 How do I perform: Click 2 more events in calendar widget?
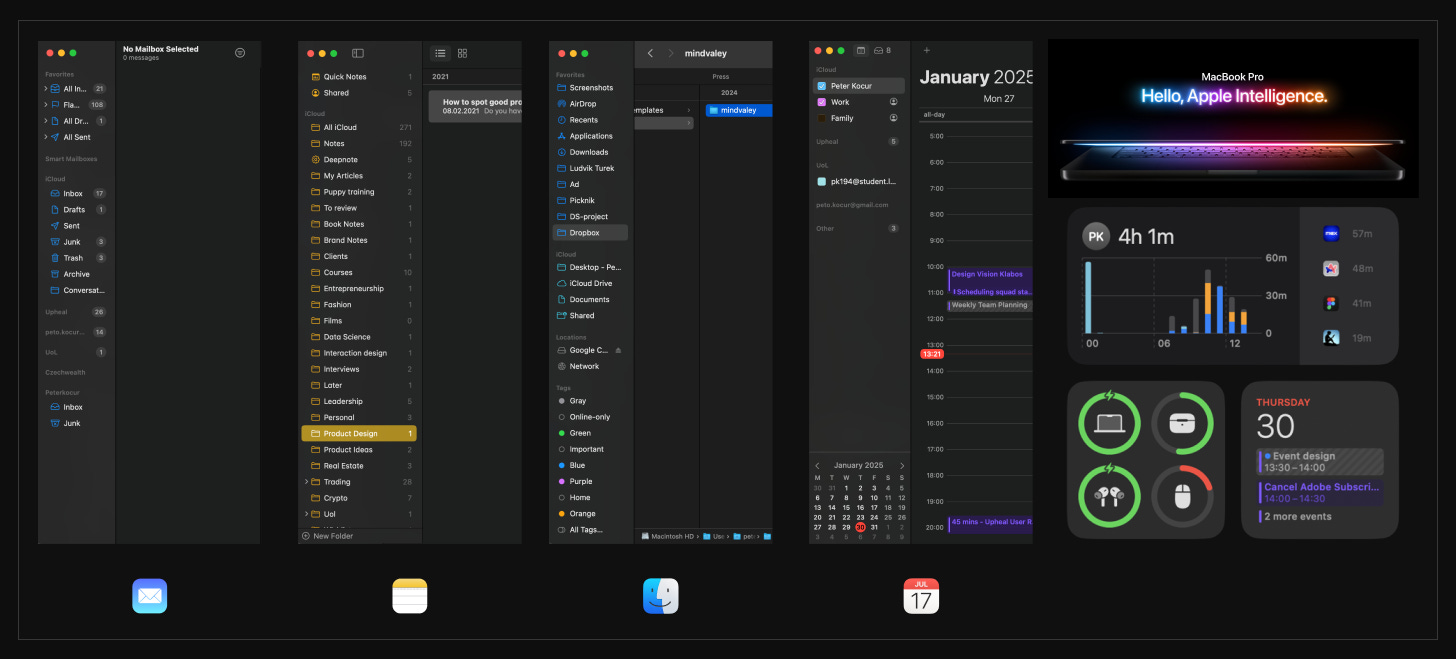pos(1297,517)
